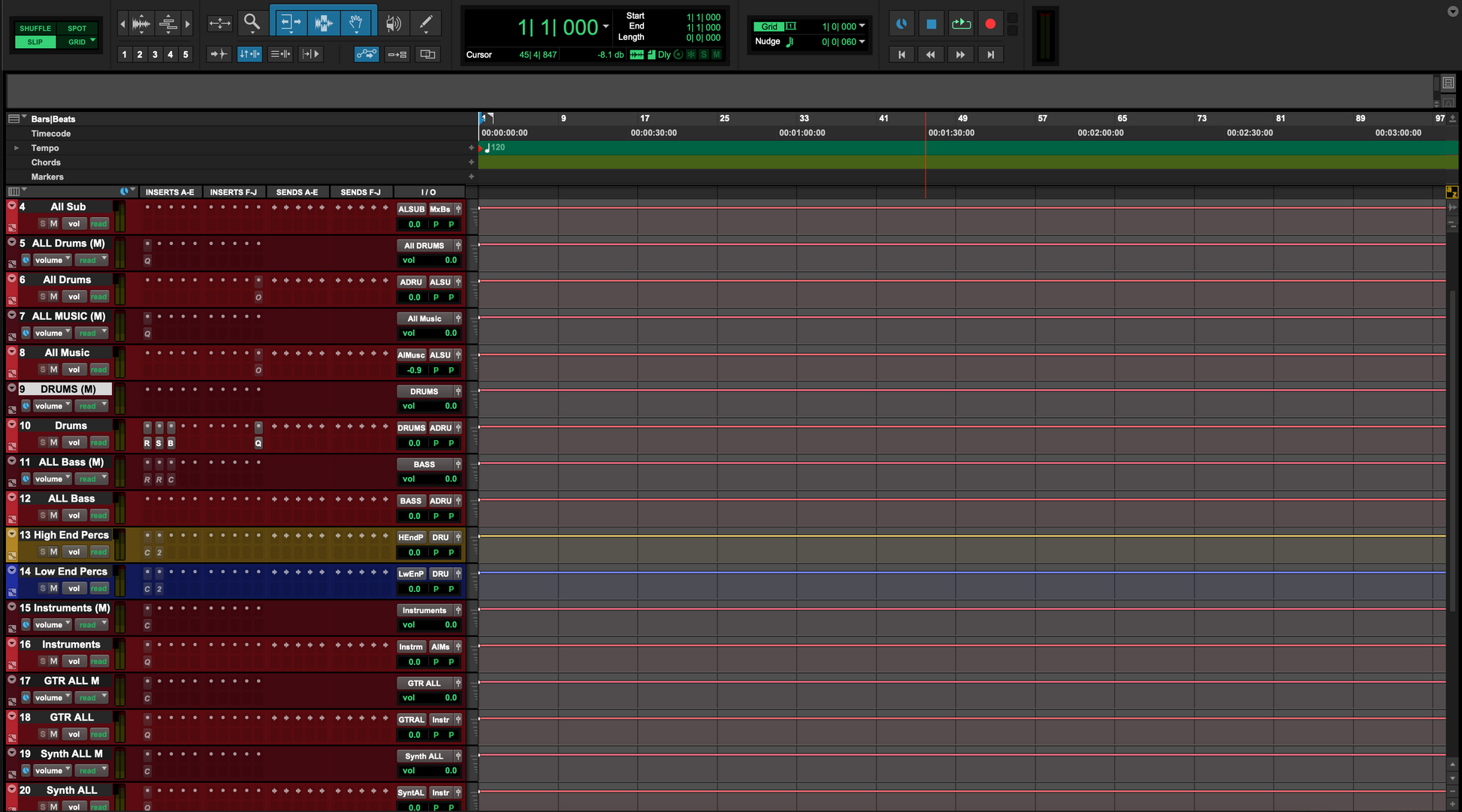Image resolution: width=1462 pixels, height=812 pixels.
Task: Open automation mode dropdown on DRUMS (M)
Action: [93, 406]
